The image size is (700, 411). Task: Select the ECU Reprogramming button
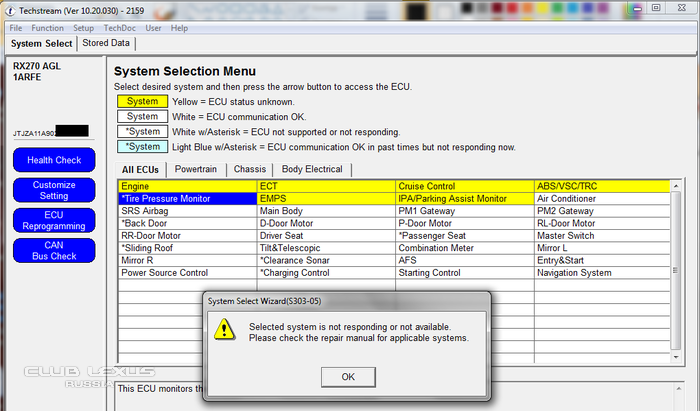(54, 221)
